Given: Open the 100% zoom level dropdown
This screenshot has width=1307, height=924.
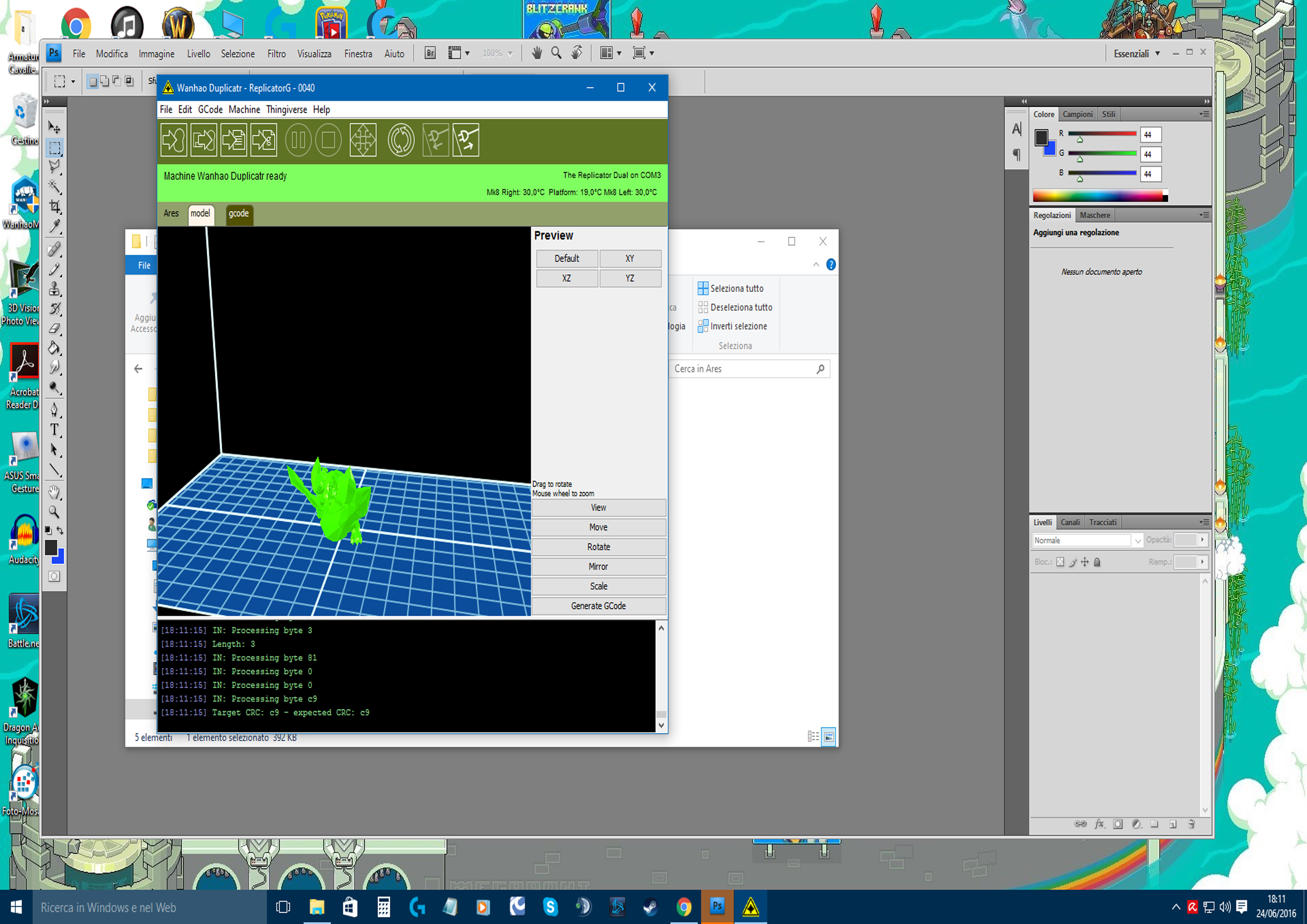Looking at the screenshot, I should coord(510,54).
